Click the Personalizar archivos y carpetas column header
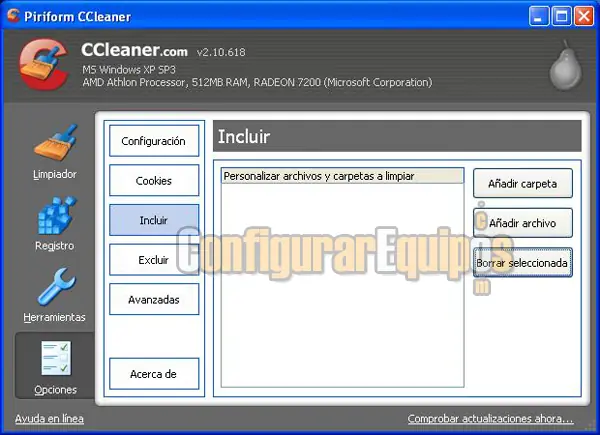The width and height of the screenshot is (600, 435). point(342,176)
